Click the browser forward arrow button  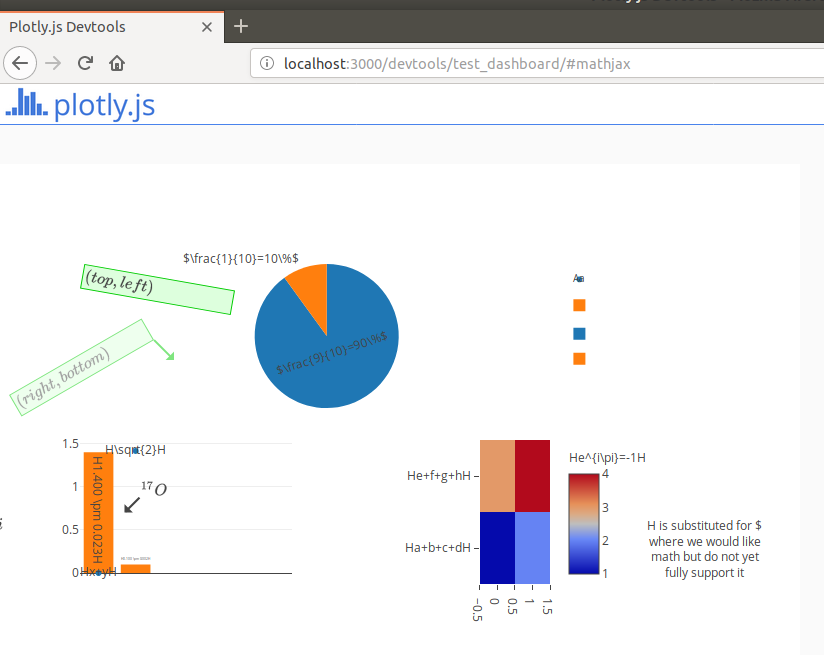[53, 64]
